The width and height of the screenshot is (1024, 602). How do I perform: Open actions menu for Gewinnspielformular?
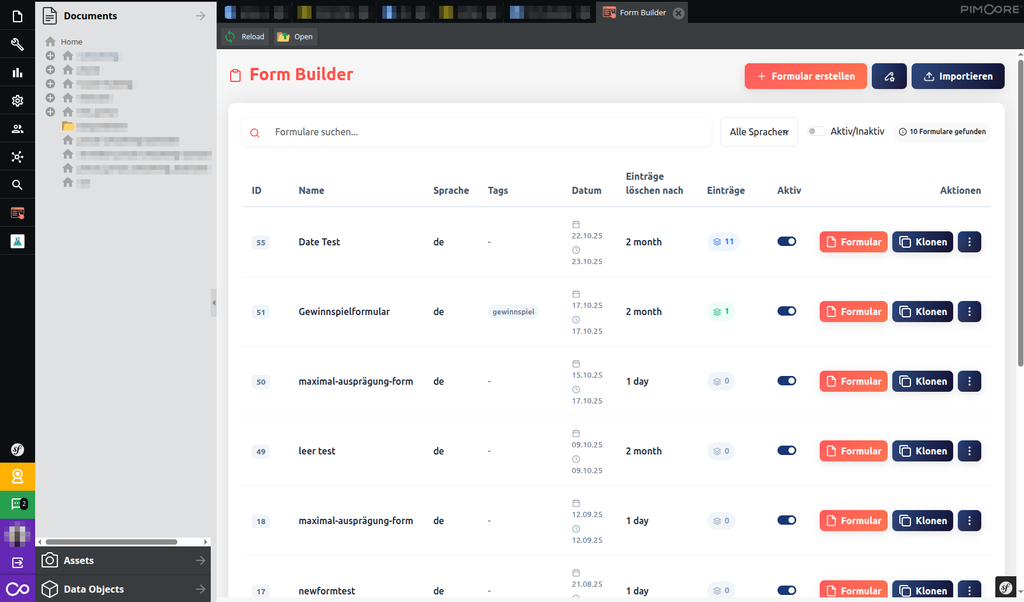pos(969,311)
